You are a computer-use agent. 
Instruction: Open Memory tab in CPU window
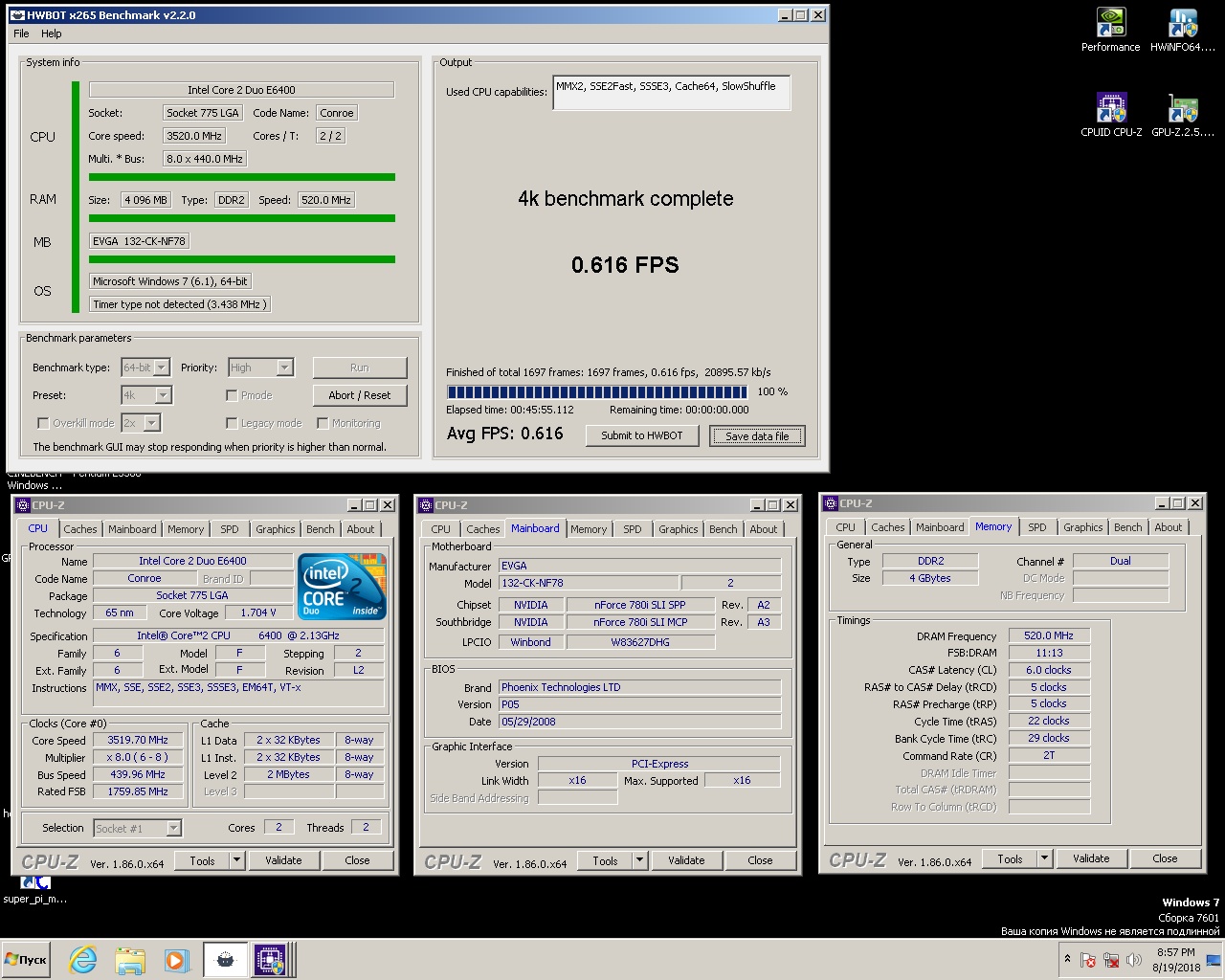coord(186,529)
